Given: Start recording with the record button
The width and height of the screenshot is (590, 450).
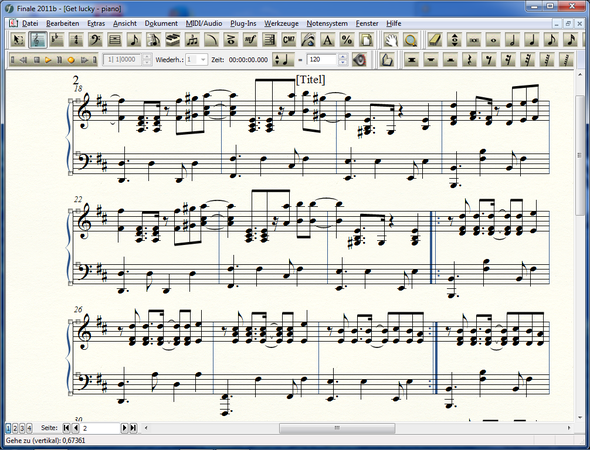Looking at the screenshot, I should click(x=71, y=60).
